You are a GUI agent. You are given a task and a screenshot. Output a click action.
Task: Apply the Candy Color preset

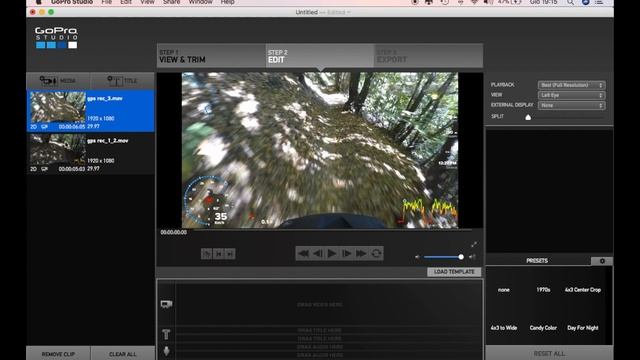(x=543, y=328)
